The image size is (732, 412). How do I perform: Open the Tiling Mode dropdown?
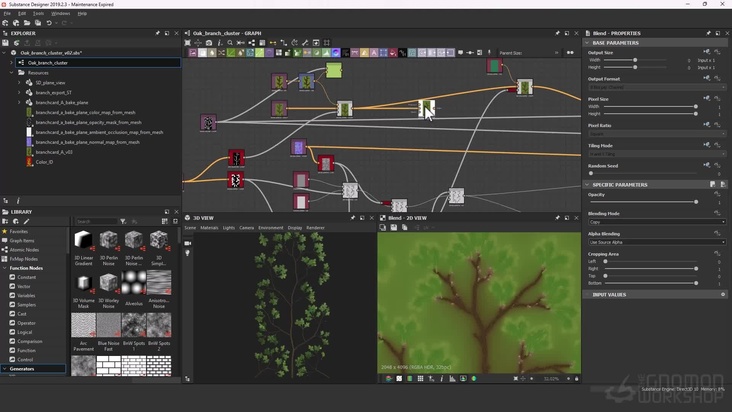(x=657, y=154)
